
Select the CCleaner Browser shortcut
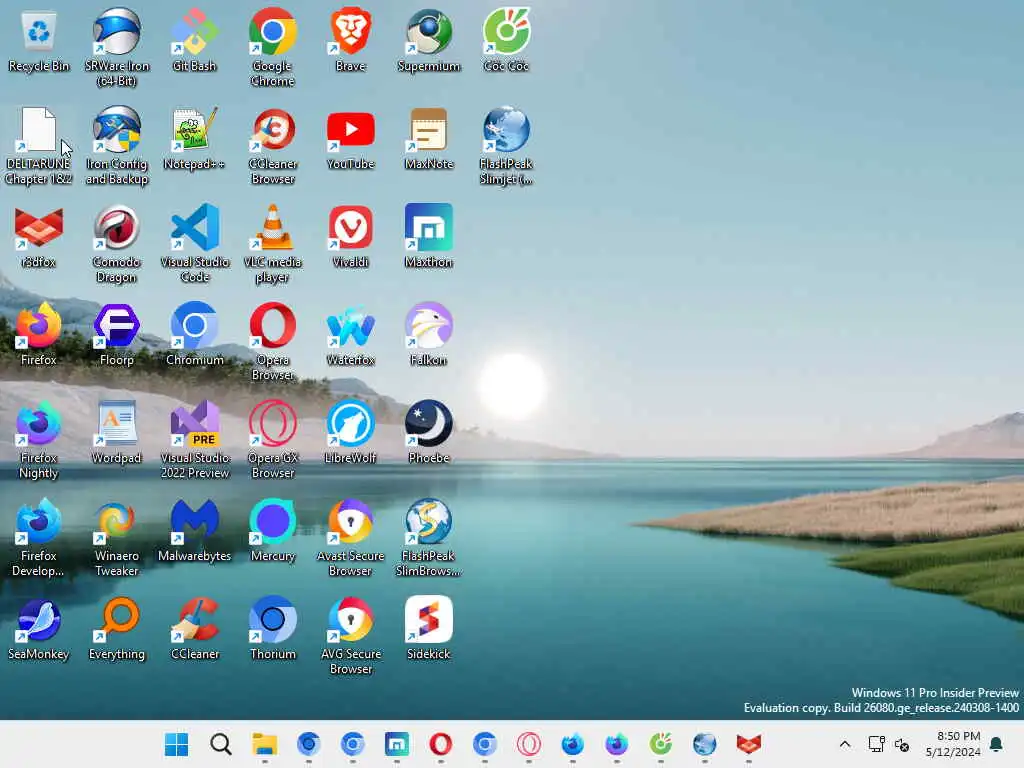(273, 146)
